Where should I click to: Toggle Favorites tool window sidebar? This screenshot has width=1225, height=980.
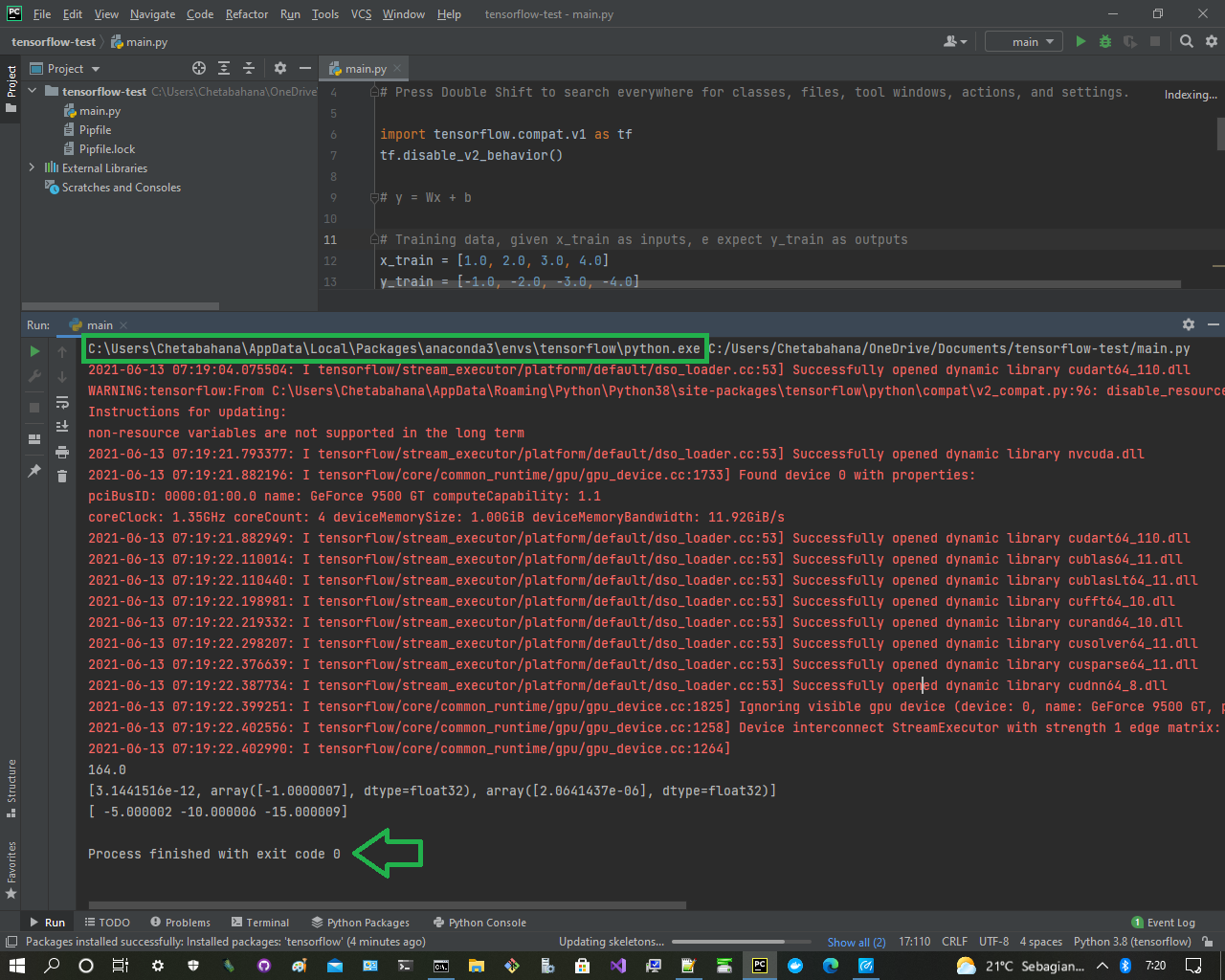click(x=11, y=870)
